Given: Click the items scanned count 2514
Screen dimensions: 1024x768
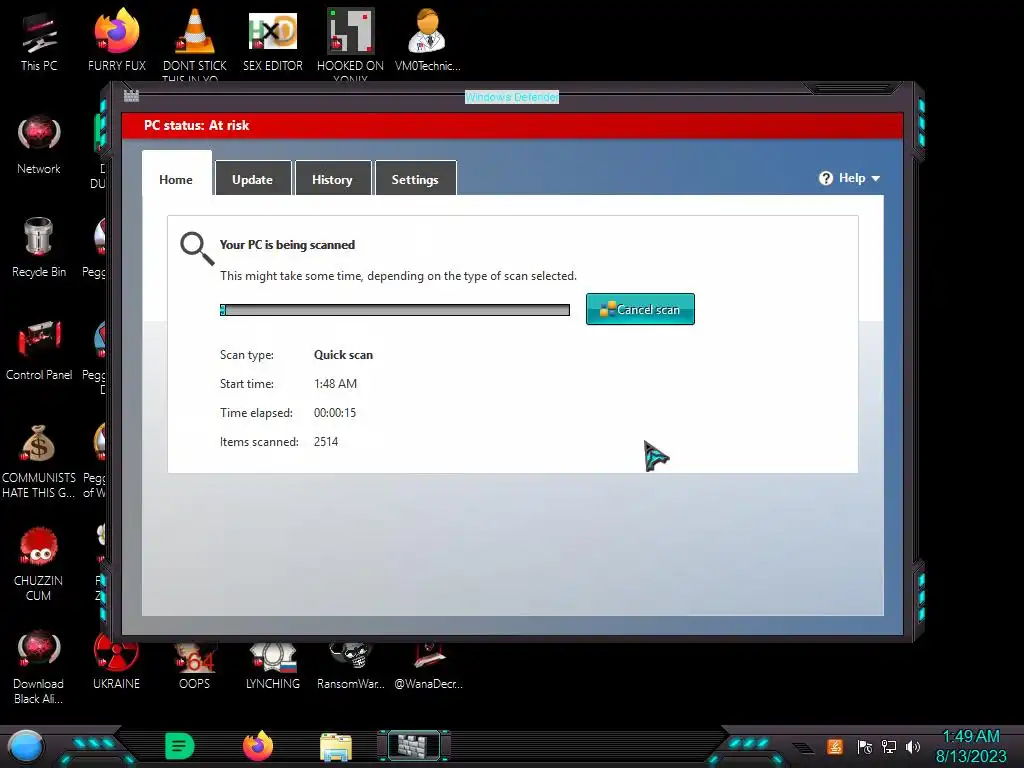Looking at the screenshot, I should (x=326, y=441).
